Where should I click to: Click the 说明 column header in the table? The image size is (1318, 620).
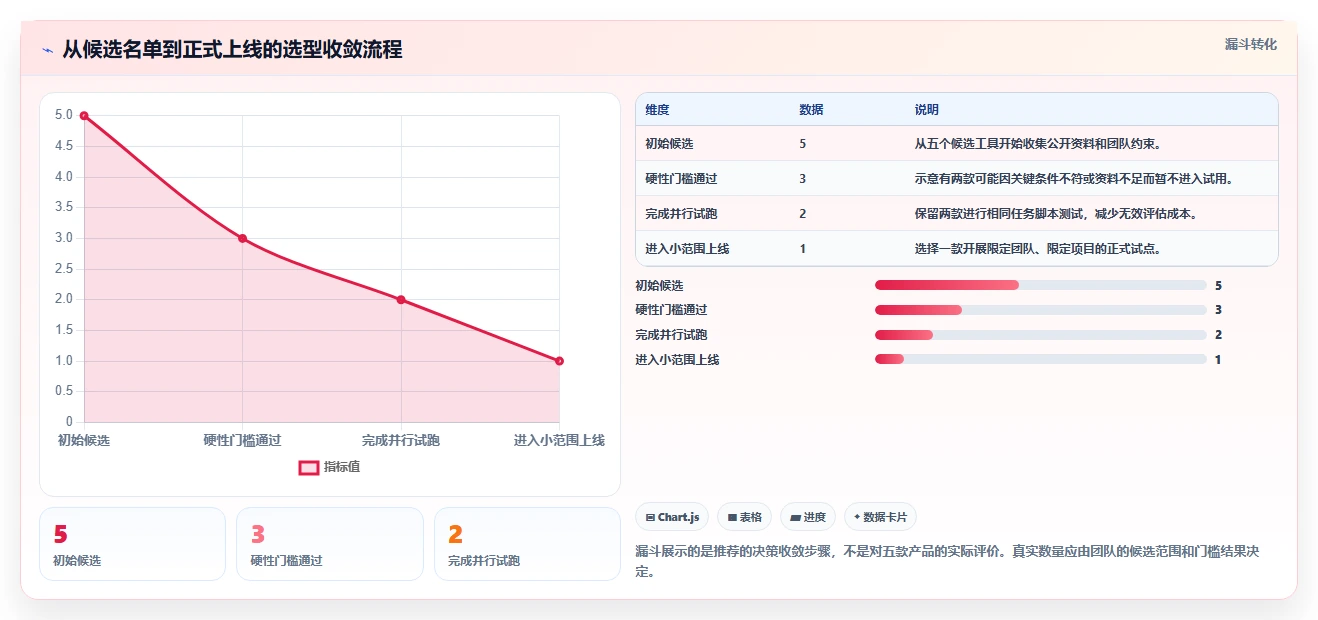pyautogui.click(x=927, y=110)
